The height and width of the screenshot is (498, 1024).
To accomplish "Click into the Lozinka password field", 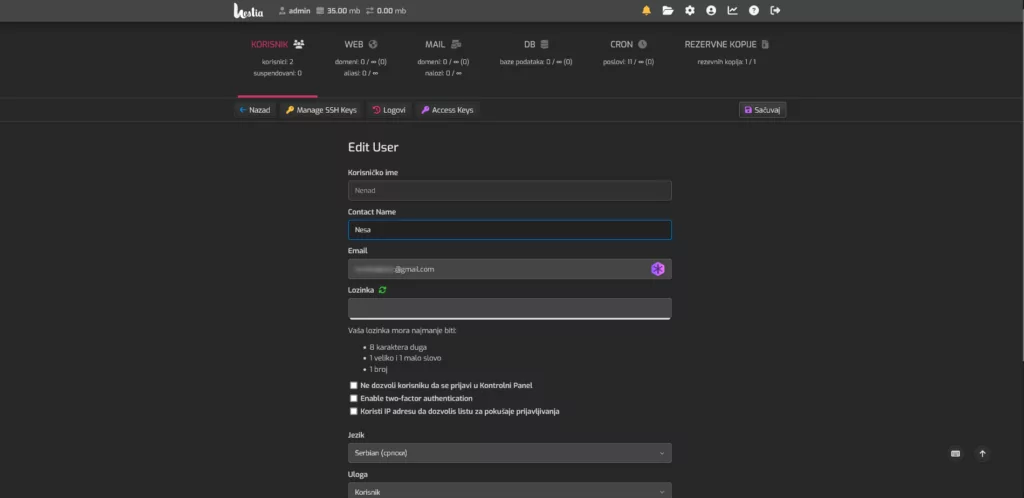I will pyautogui.click(x=509, y=308).
